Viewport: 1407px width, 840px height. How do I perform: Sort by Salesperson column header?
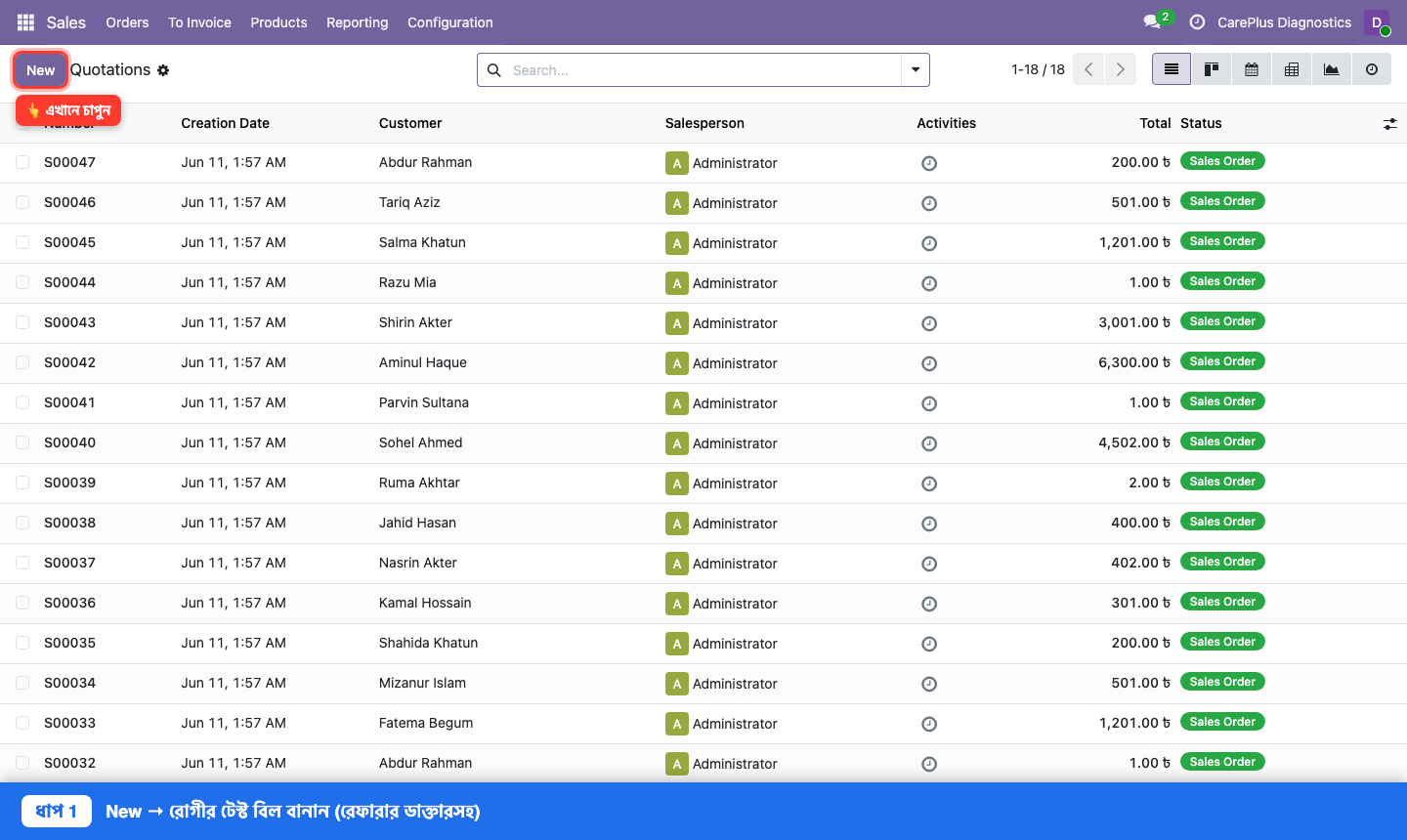tap(704, 123)
